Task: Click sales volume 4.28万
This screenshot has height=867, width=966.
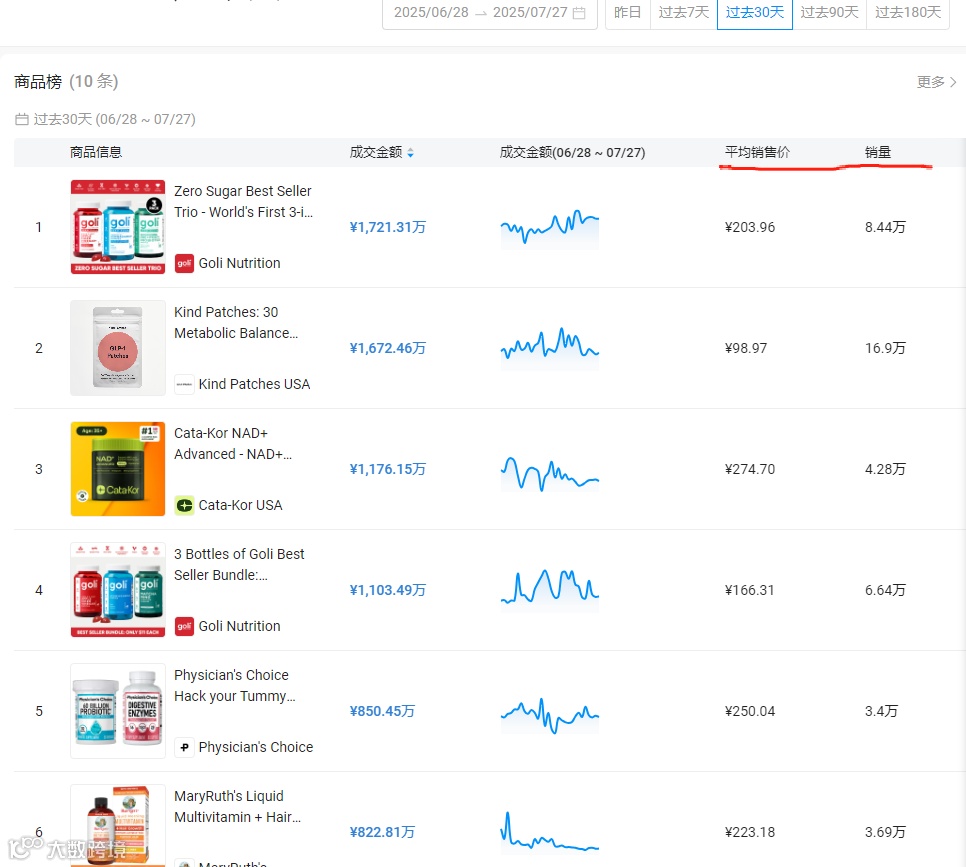Action: pos(885,470)
